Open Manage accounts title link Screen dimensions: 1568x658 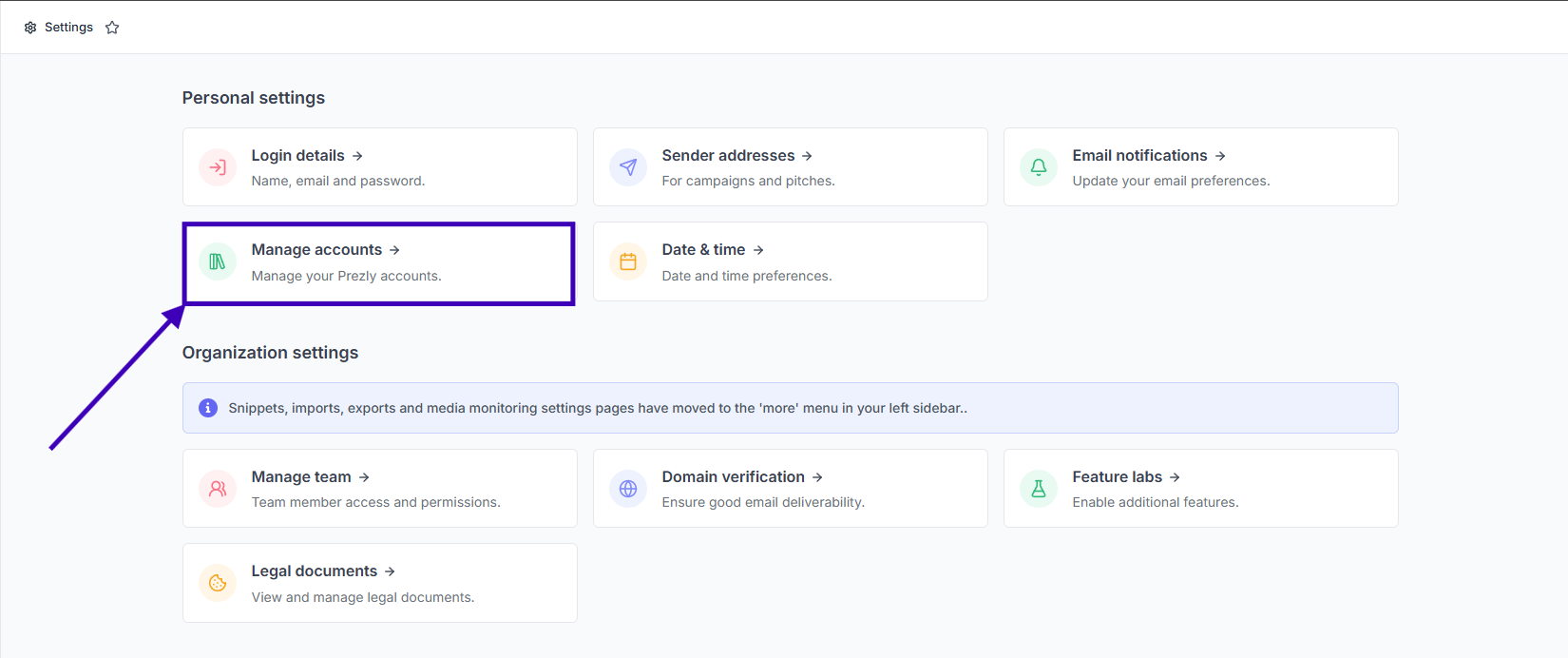316,249
